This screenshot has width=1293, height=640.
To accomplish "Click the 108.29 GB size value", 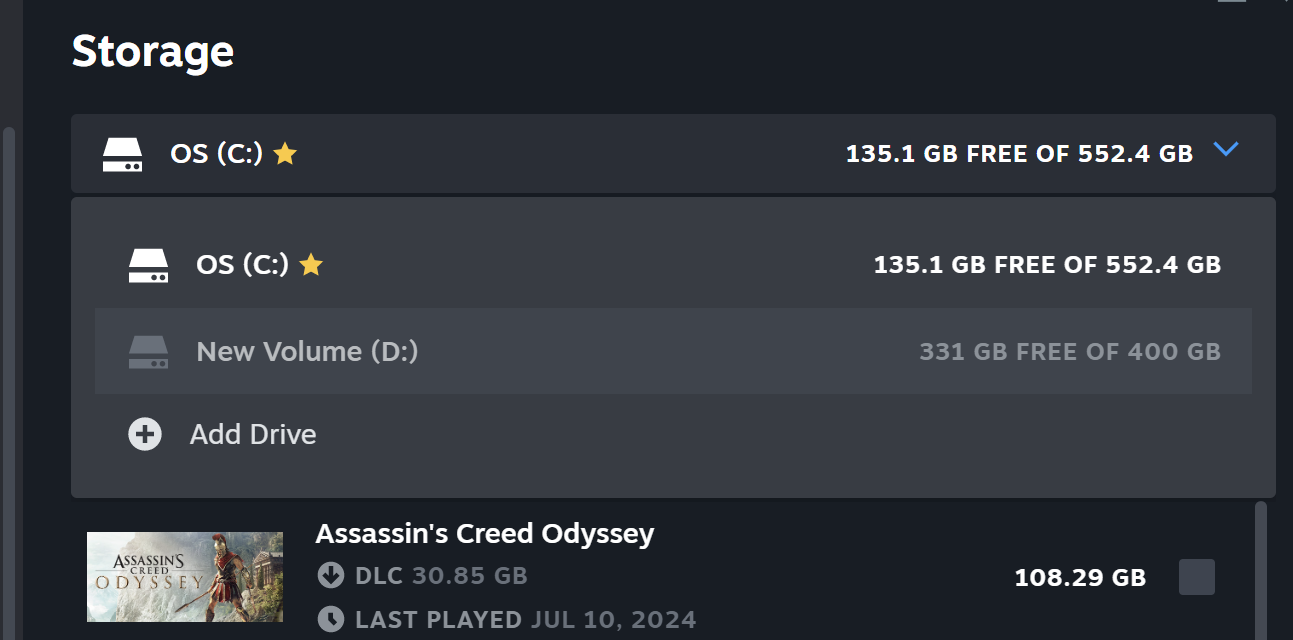I will tap(1080, 578).
